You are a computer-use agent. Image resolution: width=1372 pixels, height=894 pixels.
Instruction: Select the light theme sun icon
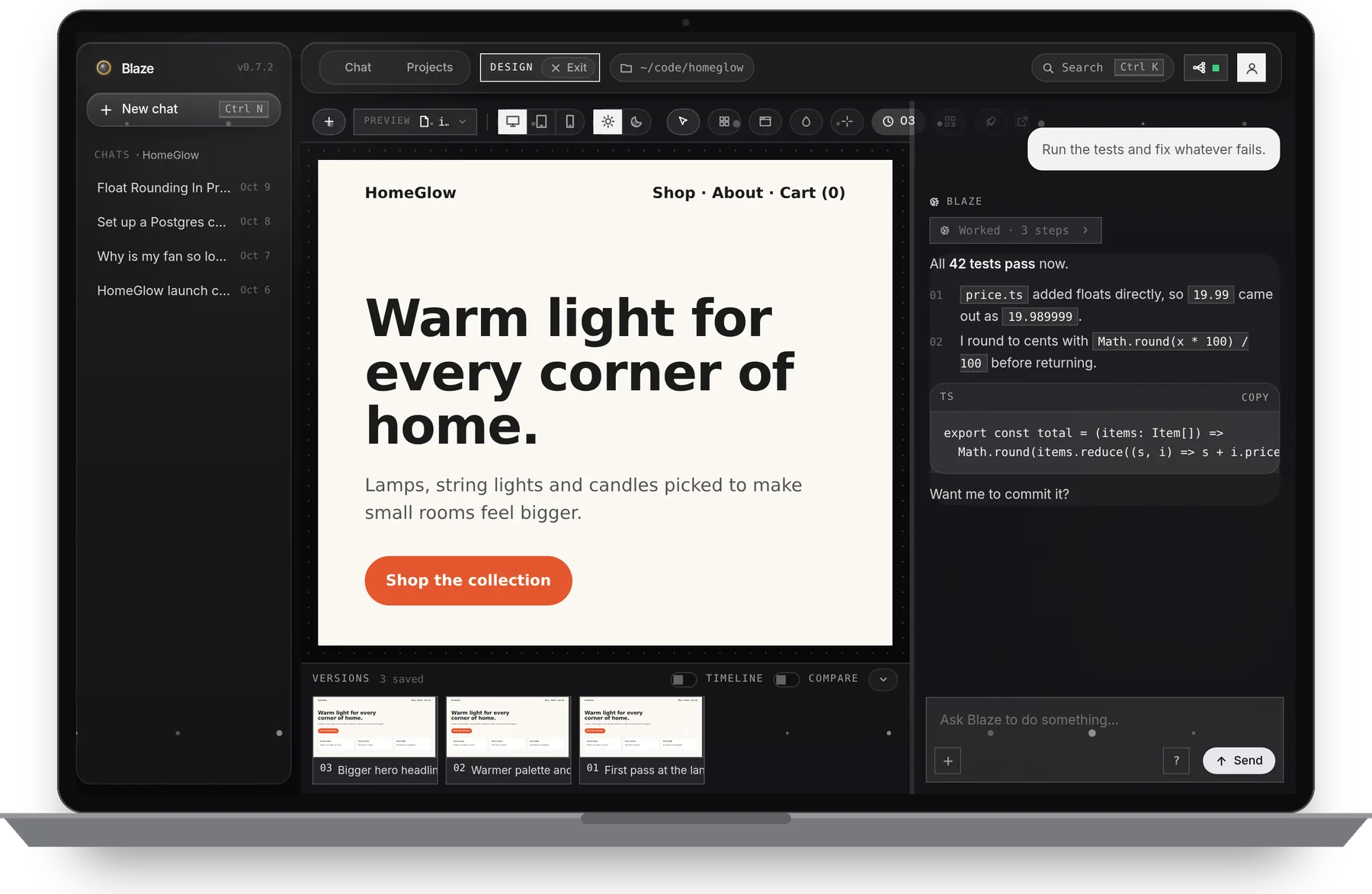click(607, 122)
